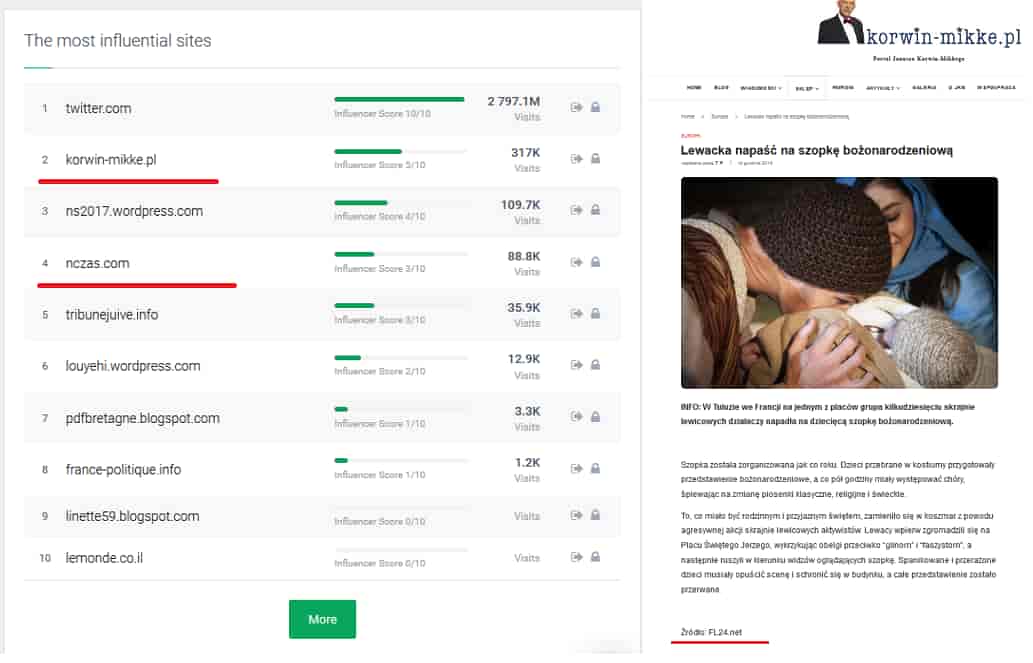Click the exit-arrow icon for tribunejuive.info
This screenshot has width=1033, height=663.
tap(576, 313)
